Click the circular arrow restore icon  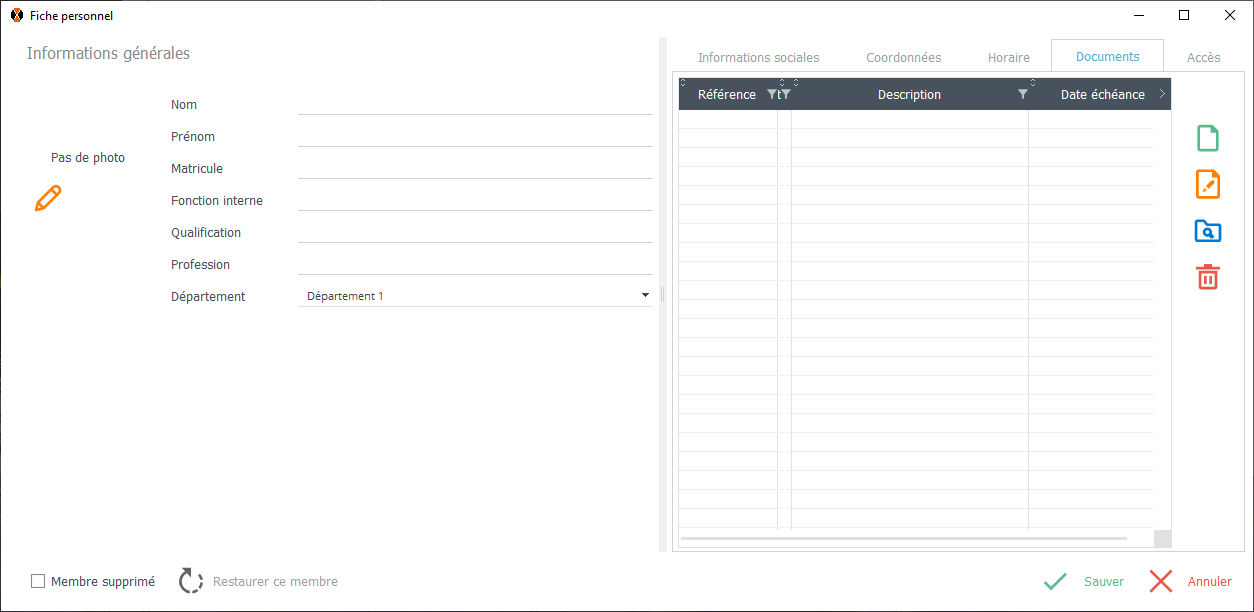pos(191,581)
